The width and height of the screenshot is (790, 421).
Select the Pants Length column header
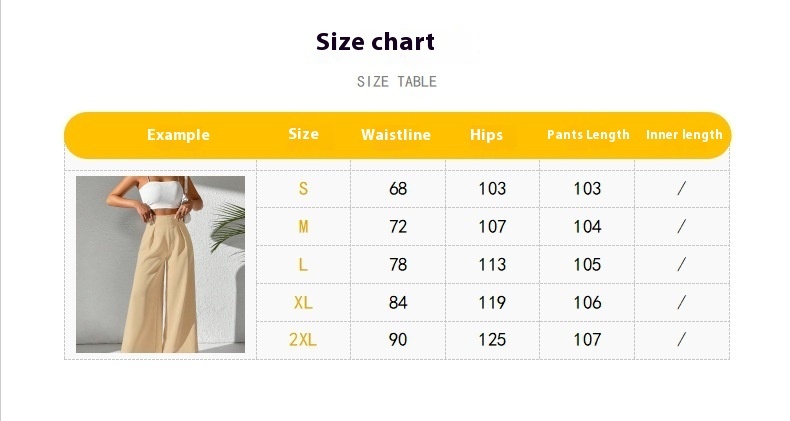pos(588,135)
